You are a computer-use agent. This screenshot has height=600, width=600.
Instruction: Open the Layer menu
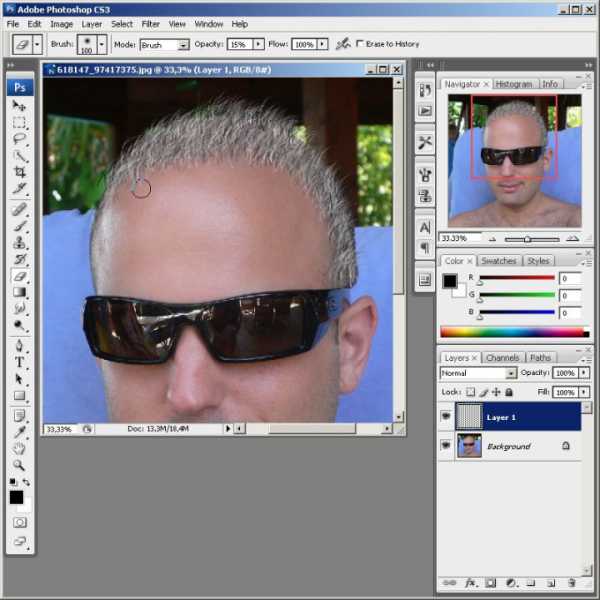pyautogui.click(x=92, y=24)
